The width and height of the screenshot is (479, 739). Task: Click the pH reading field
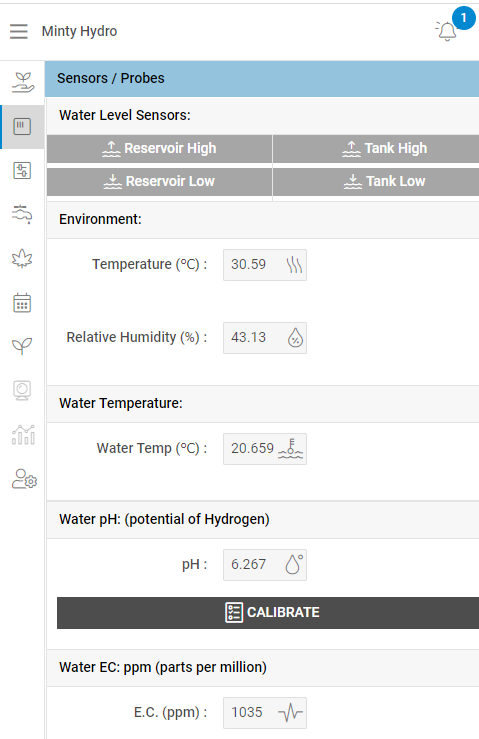[x=265, y=565]
